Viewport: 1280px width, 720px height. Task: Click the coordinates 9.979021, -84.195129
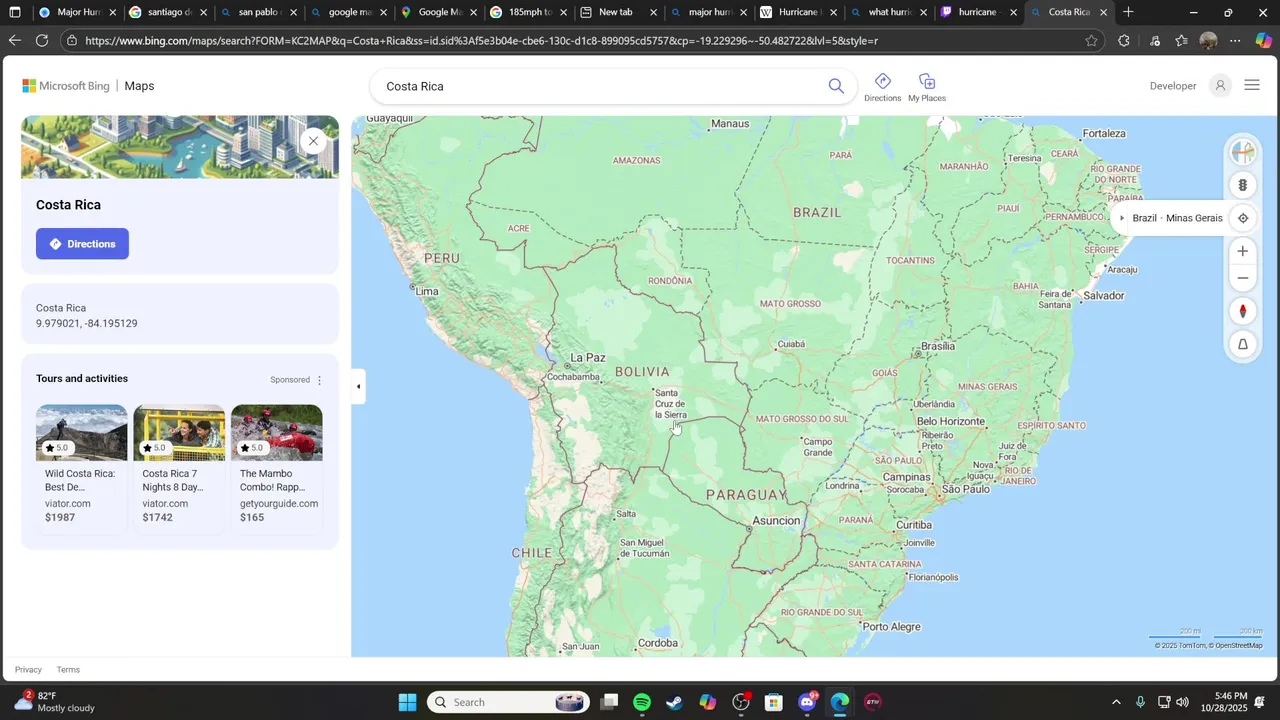pos(87,324)
